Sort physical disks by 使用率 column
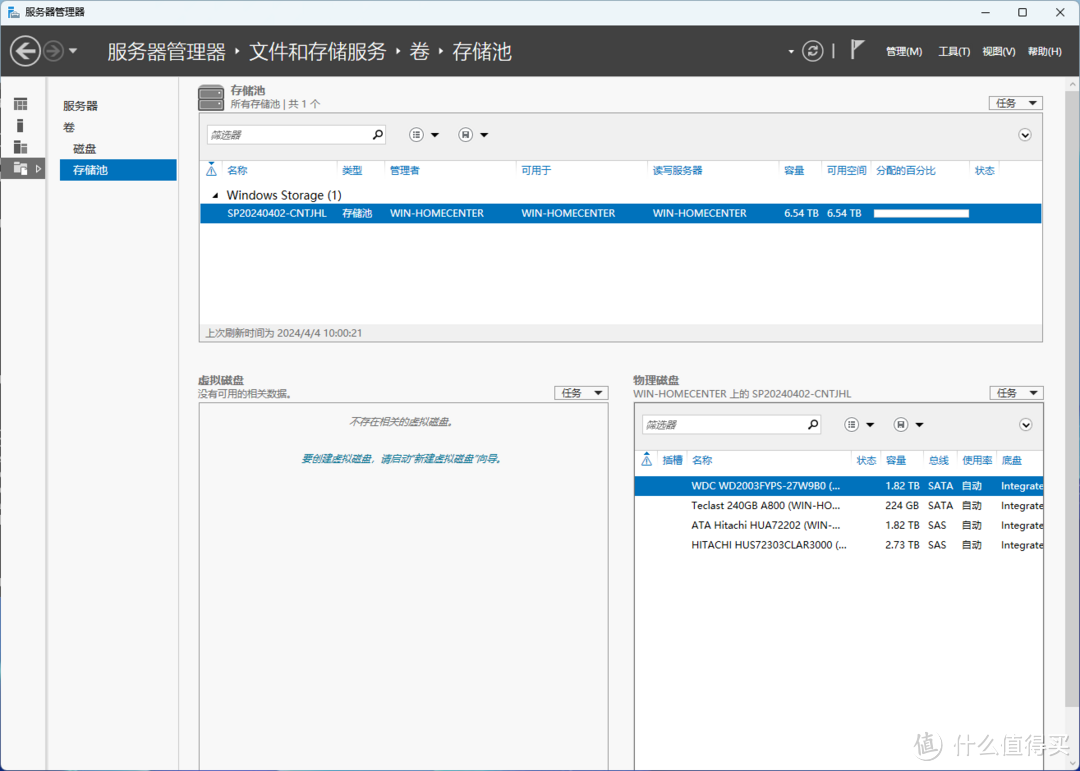Image resolution: width=1080 pixels, height=771 pixels. 977,460
